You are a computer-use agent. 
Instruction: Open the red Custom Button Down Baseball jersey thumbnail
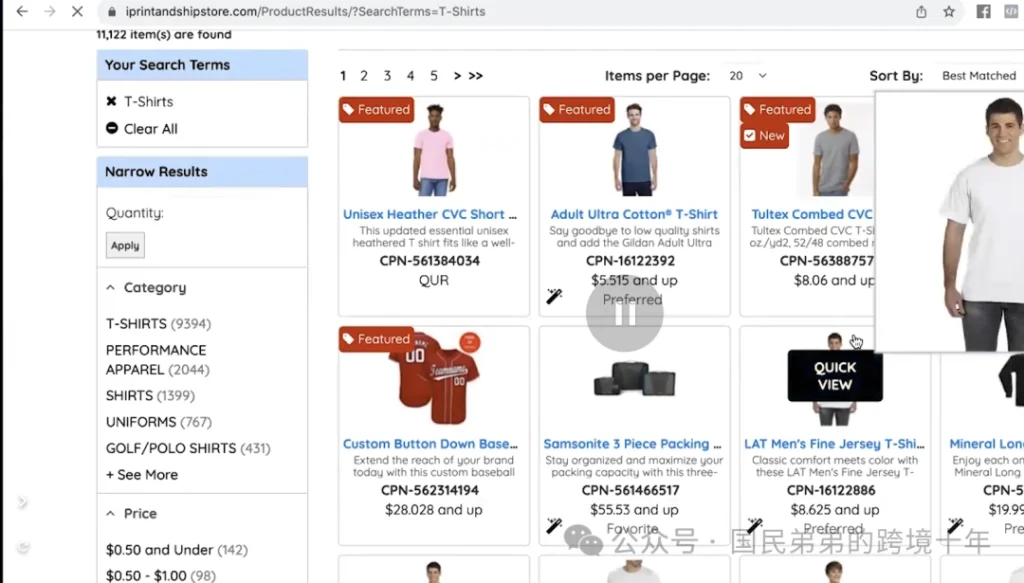433,377
